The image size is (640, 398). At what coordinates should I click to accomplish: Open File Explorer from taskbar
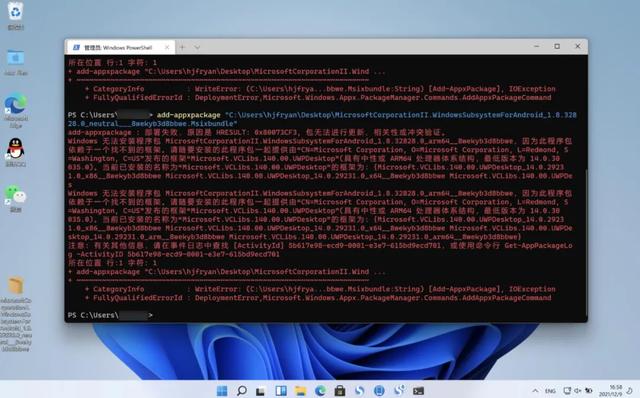pos(300,391)
